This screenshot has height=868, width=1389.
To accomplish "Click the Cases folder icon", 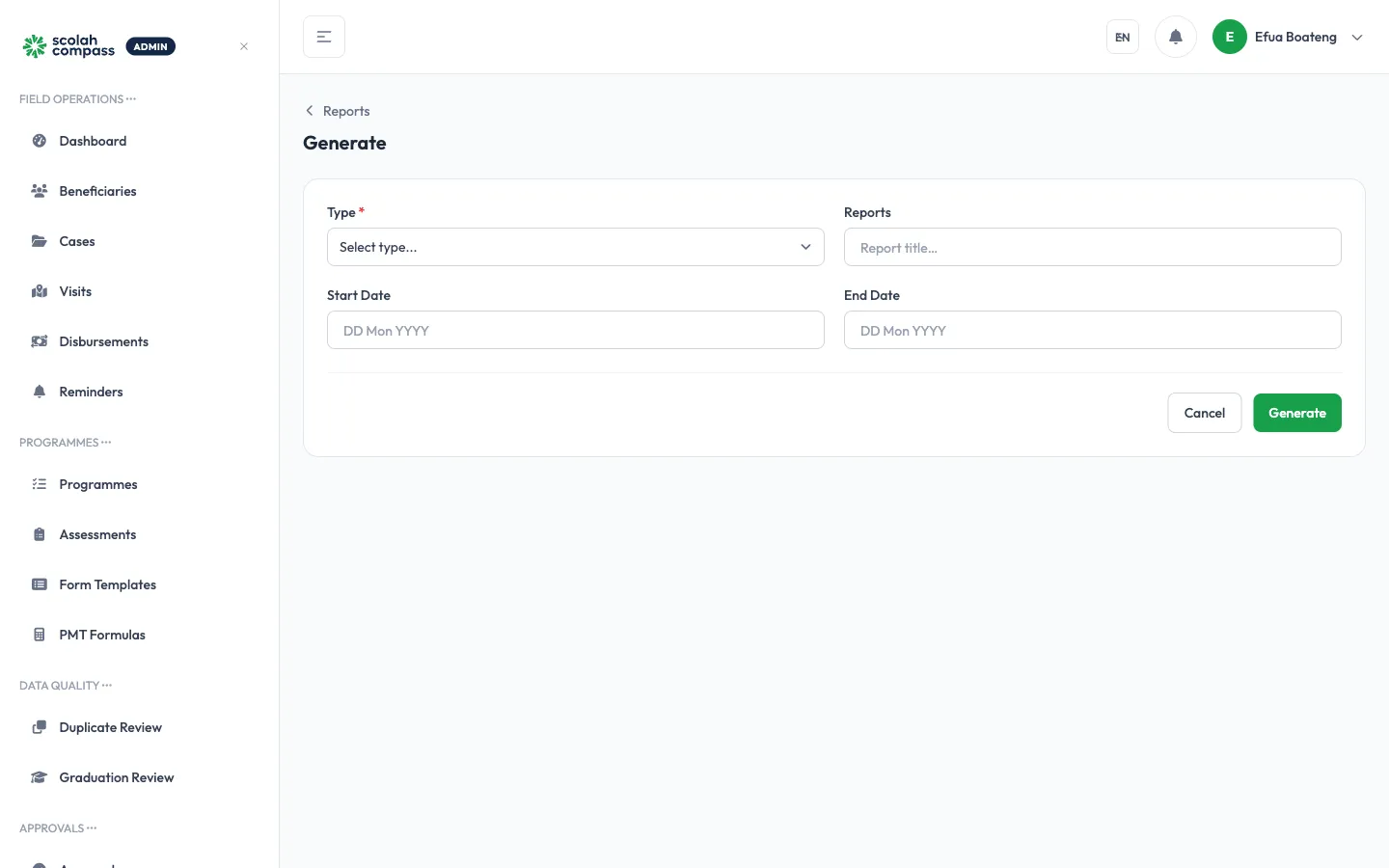I will (40, 241).
